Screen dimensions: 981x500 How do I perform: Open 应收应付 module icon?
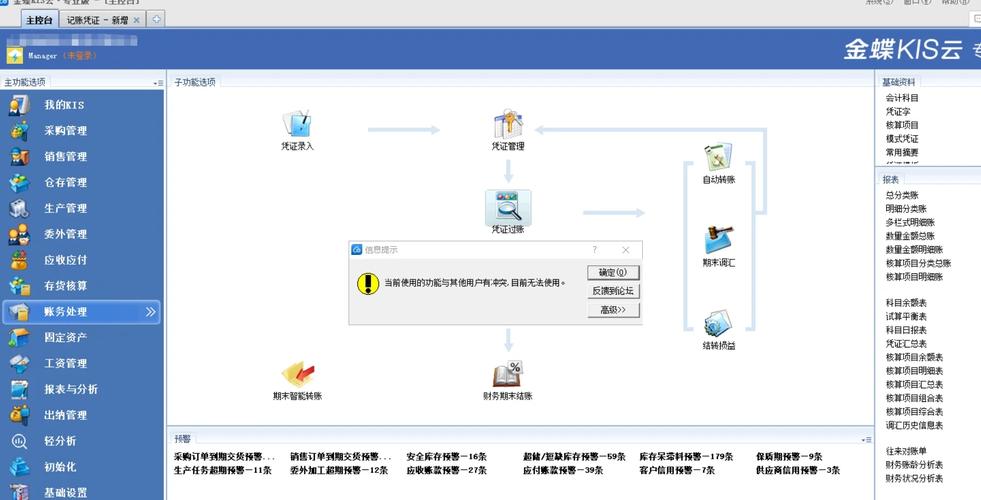pos(19,260)
